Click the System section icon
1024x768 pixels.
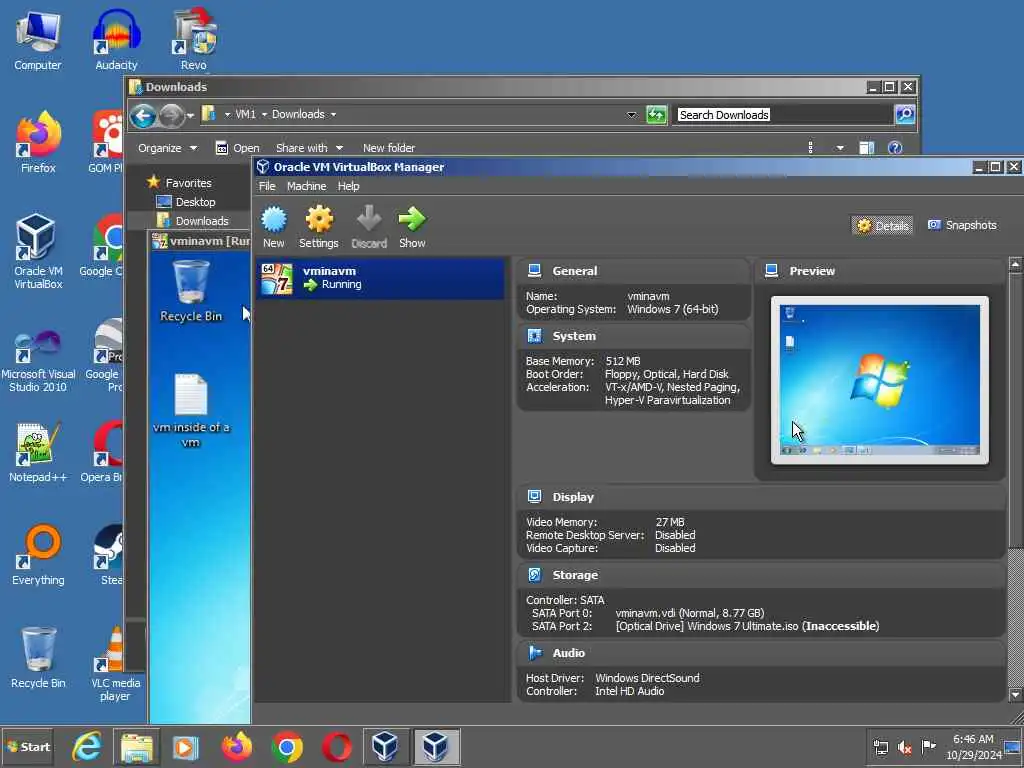[x=534, y=336]
